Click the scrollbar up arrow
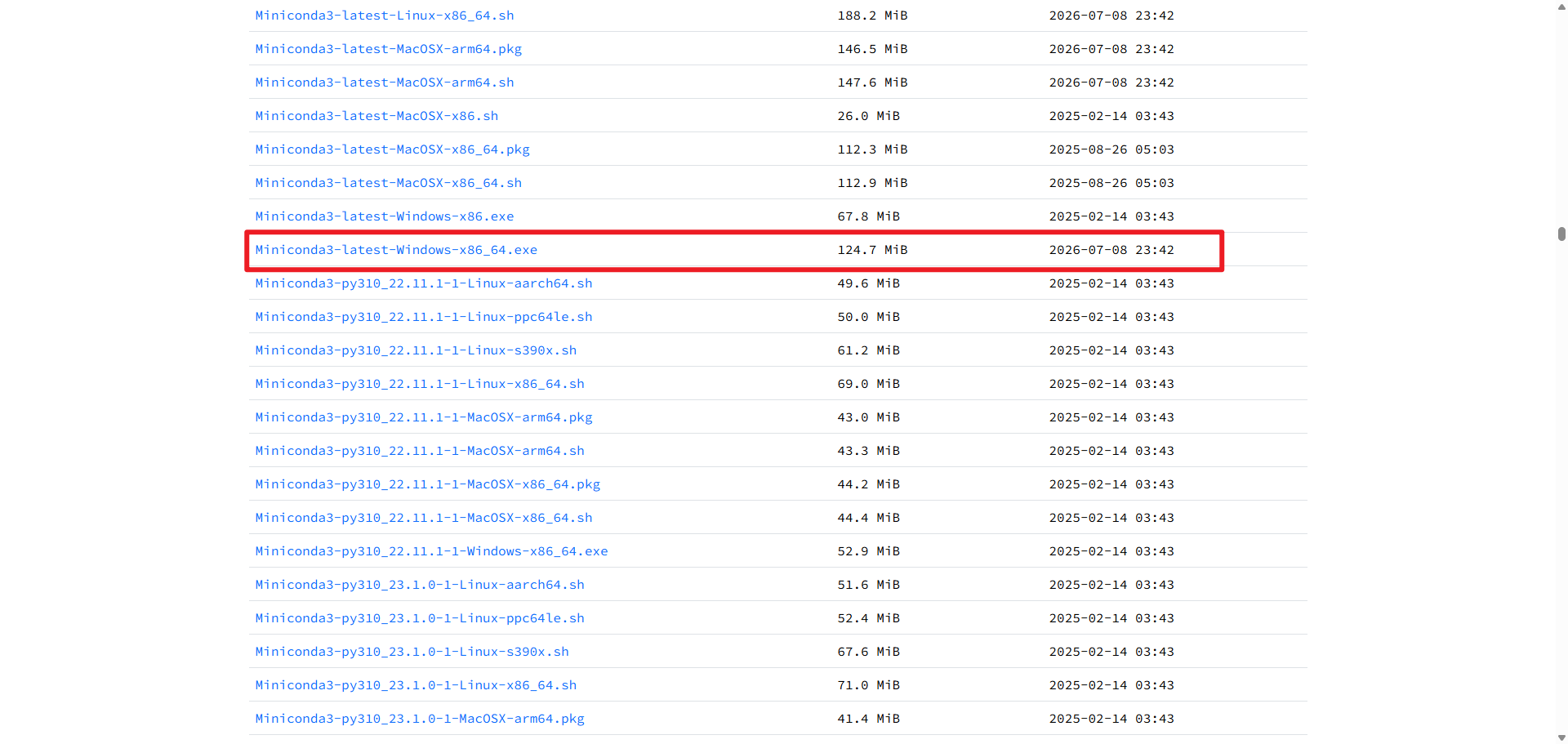 [x=1561, y=5]
